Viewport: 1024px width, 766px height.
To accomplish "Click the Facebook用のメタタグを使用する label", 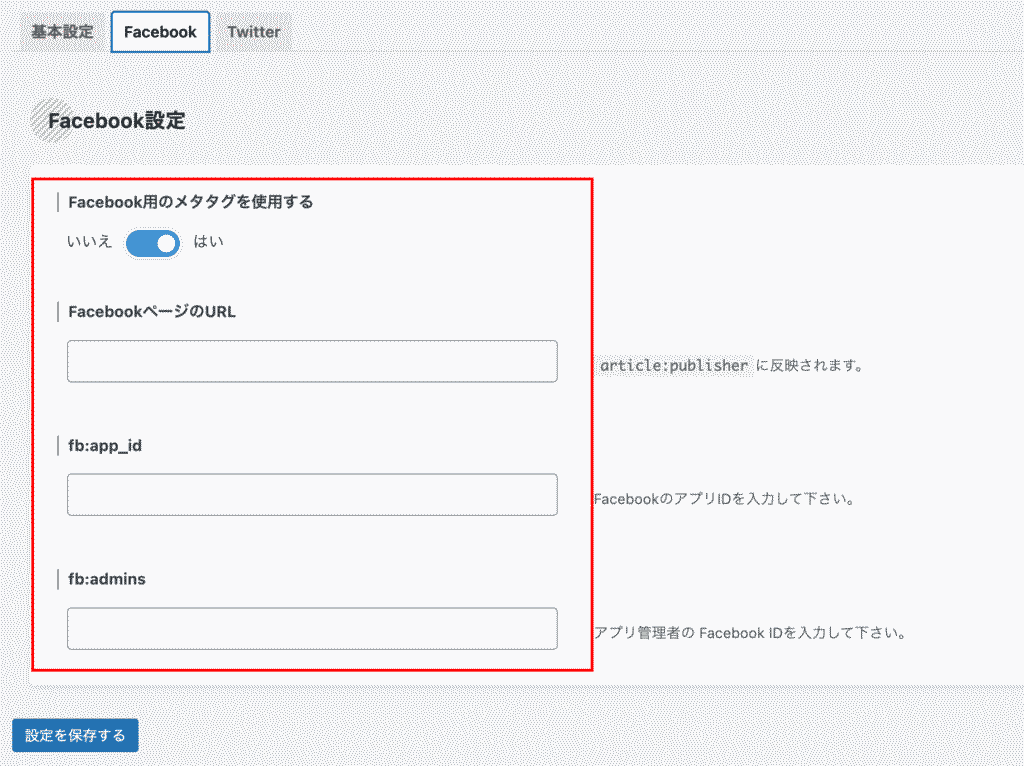I will (190, 202).
